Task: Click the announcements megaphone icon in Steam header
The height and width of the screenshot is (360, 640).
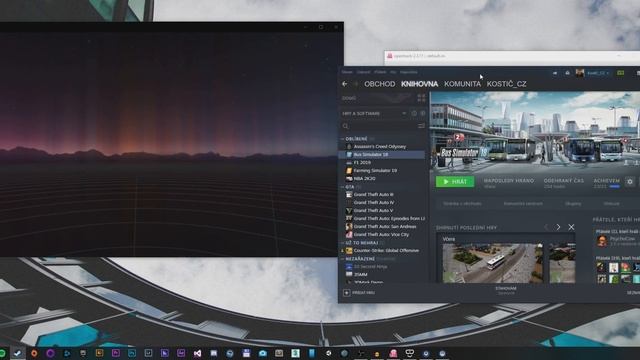Action: (x=555, y=73)
